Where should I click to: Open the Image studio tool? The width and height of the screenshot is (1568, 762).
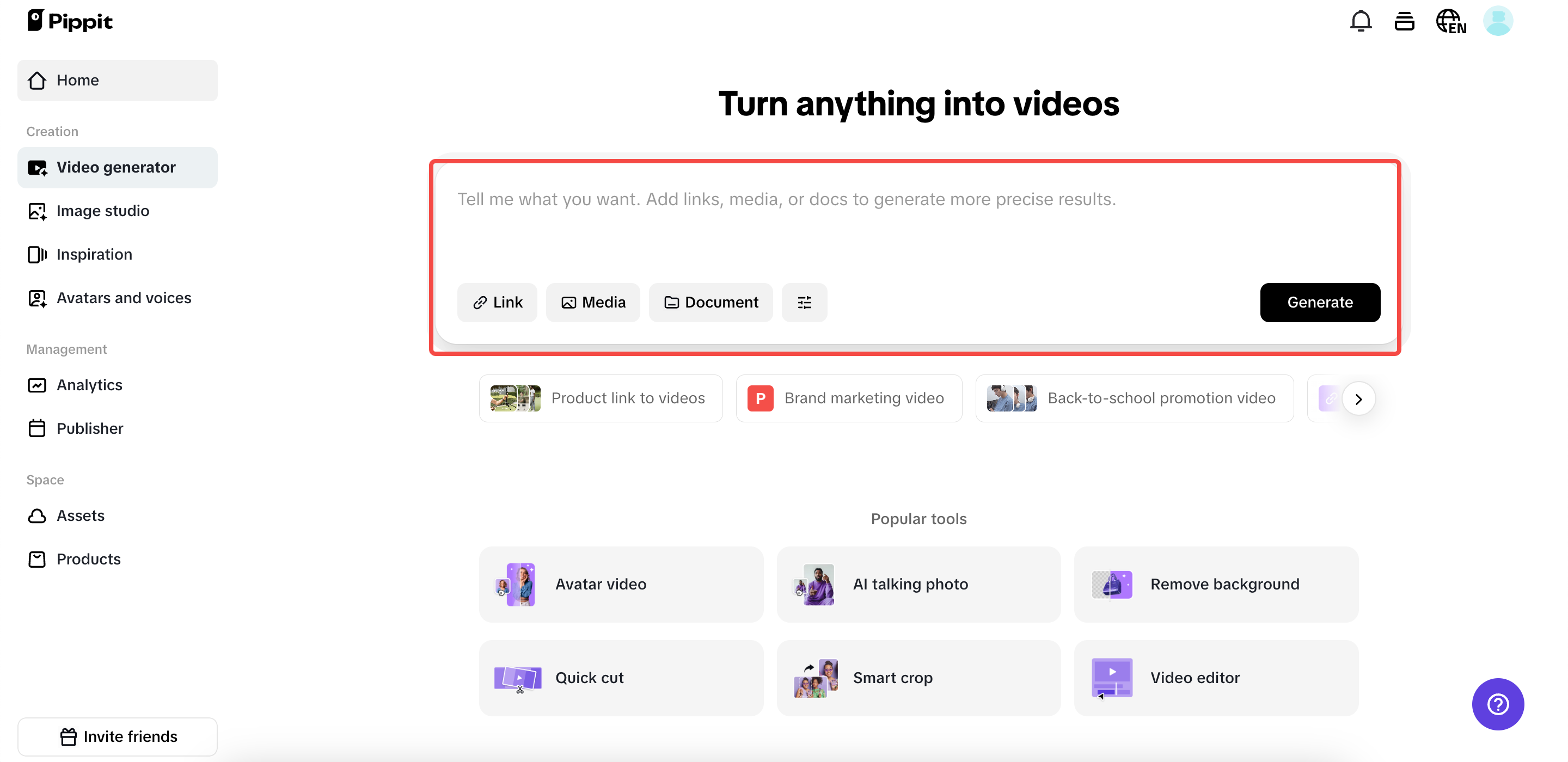click(103, 211)
